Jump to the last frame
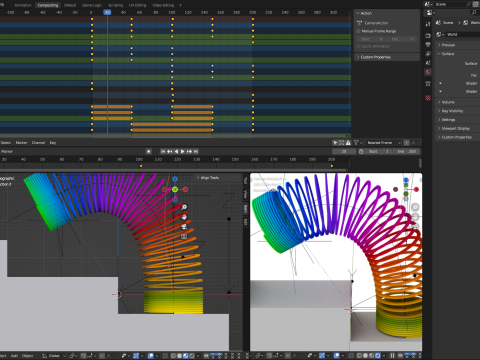 click(x=196, y=151)
